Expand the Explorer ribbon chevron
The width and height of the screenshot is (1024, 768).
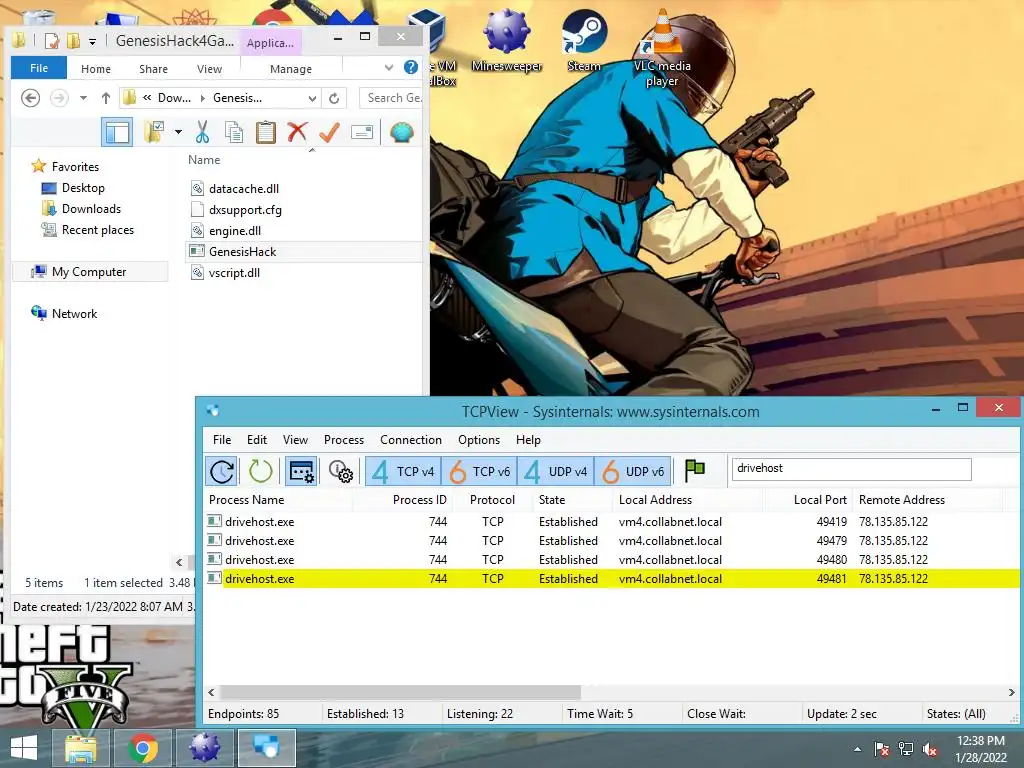click(x=389, y=67)
